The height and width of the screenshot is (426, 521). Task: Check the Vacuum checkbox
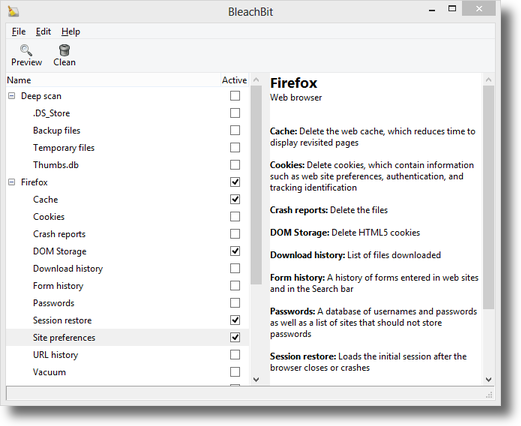[x=235, y=372]
